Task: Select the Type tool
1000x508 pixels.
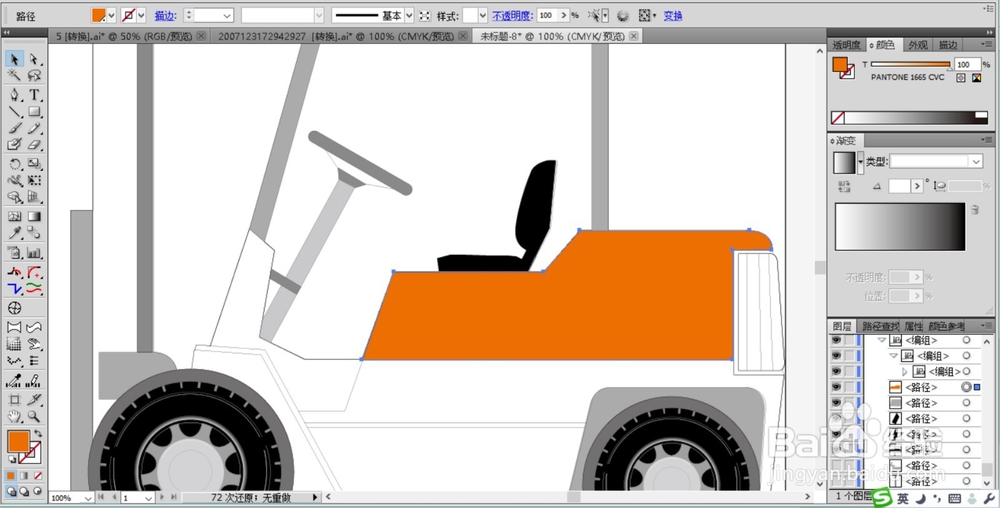Action: 34,95
